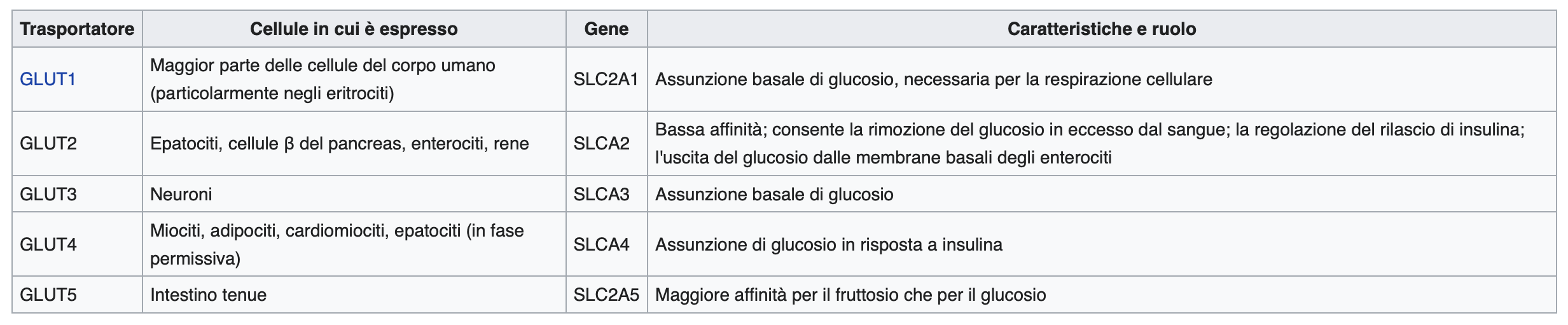Click the Neuroni cell
This screenshot has width=1568, height=325.
181,194
